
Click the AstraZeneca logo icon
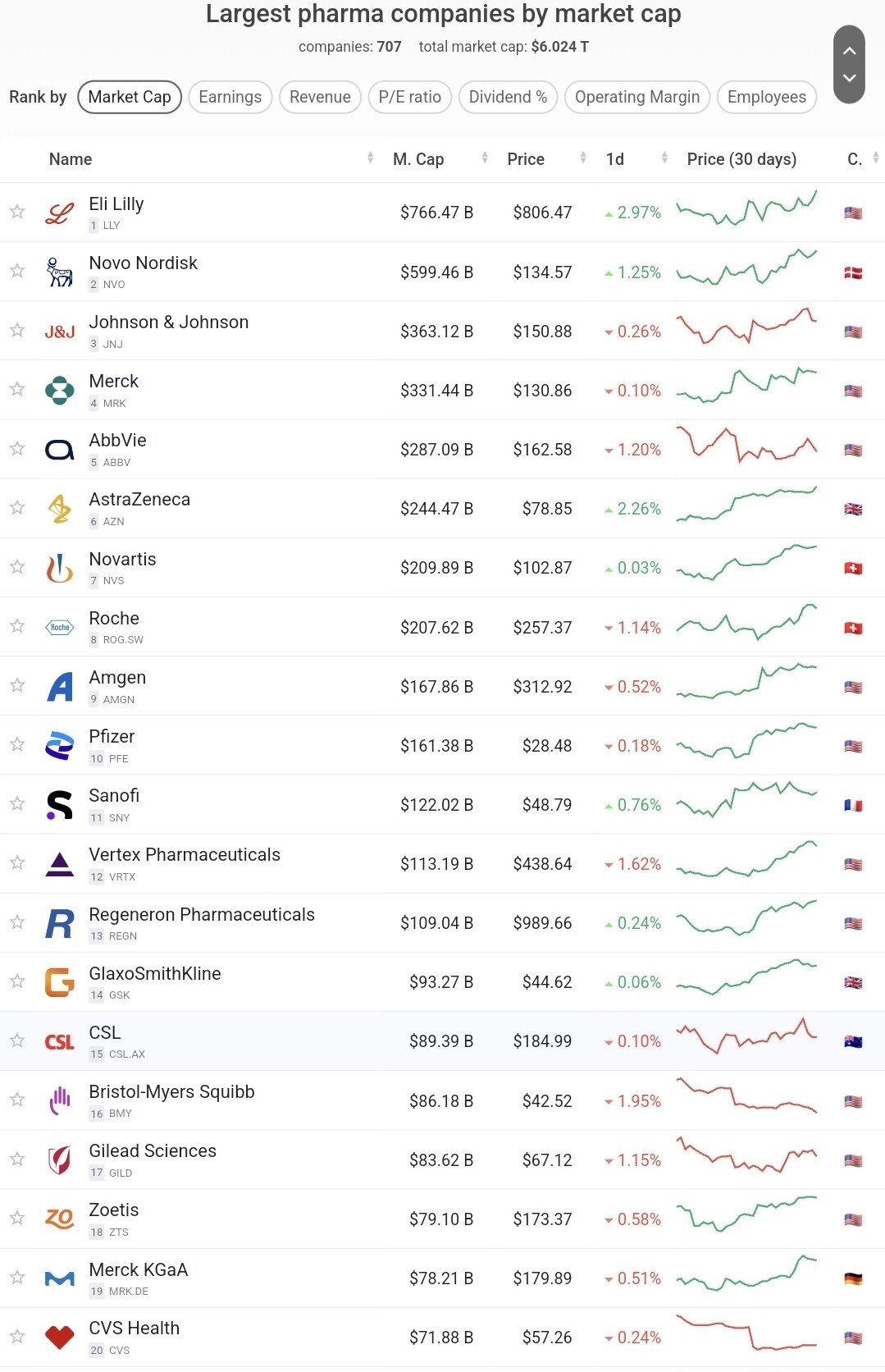point(59,509)
